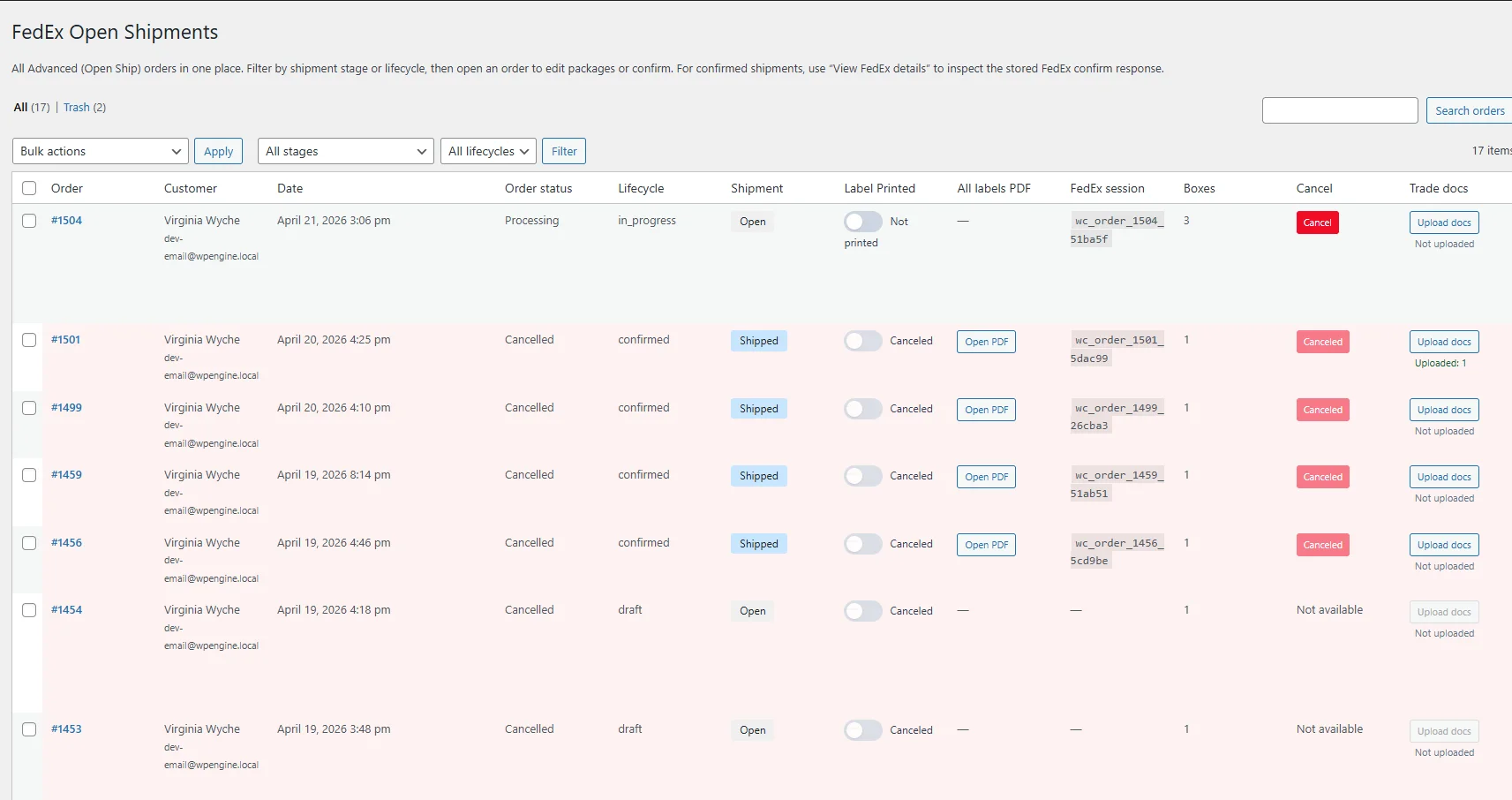
Task: Upload trade docs for order #1501
Action: [1444, 342]
